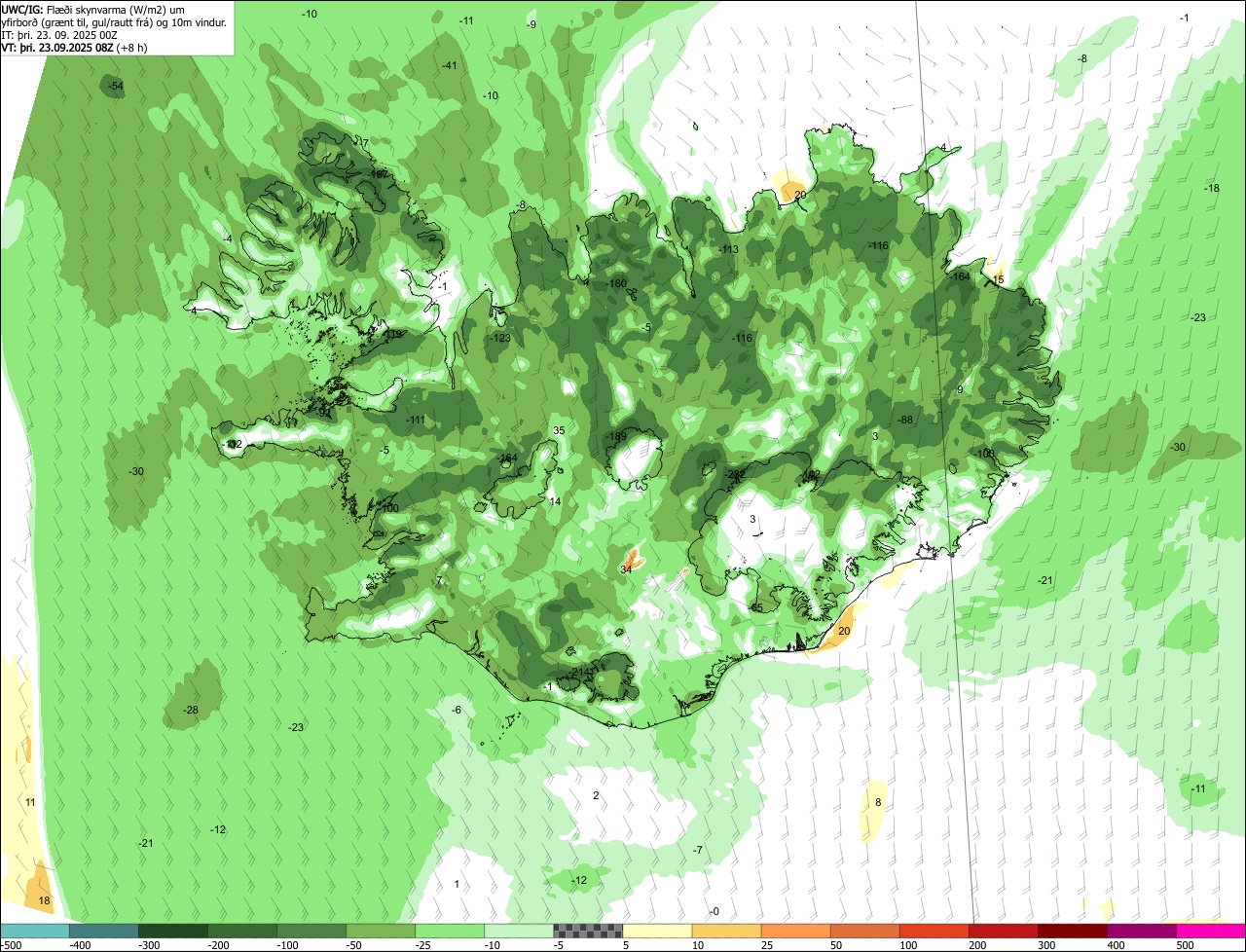Click the map value '15' on the east coast
Image resolution: width=1246 pixels, height=952 pixels.
point(998,279)
